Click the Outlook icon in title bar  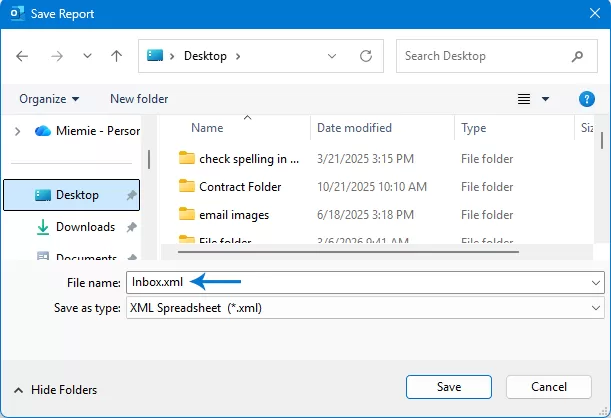tap(17, 14)
